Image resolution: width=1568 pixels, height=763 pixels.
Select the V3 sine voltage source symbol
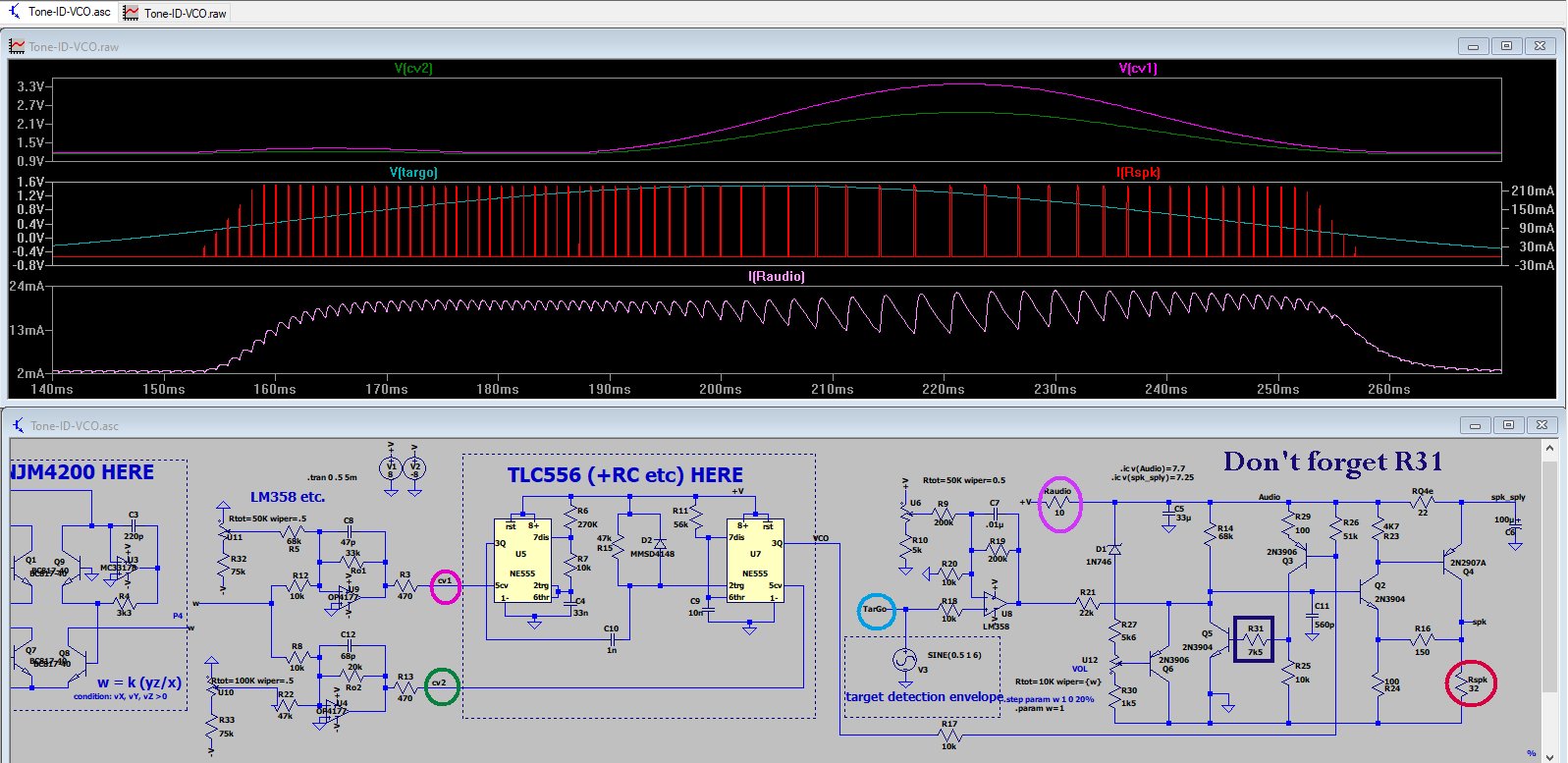pyautogui.click(x=904, y=660)
